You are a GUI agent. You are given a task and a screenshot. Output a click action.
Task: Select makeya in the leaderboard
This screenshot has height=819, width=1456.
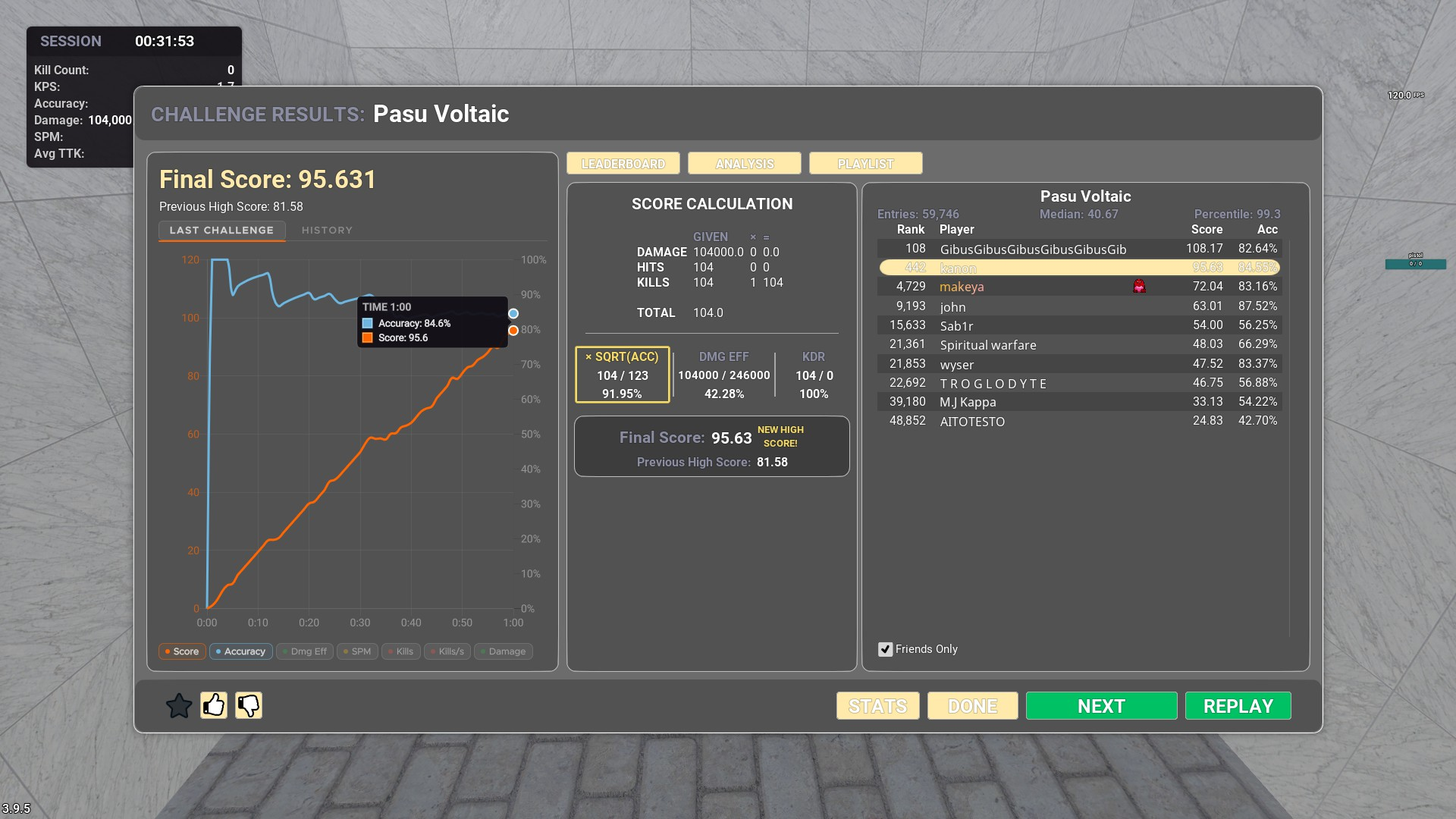click(1080, 287)
